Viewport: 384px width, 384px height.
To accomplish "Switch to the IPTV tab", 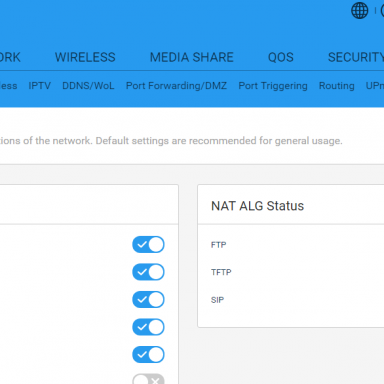I will pos(39,86).
